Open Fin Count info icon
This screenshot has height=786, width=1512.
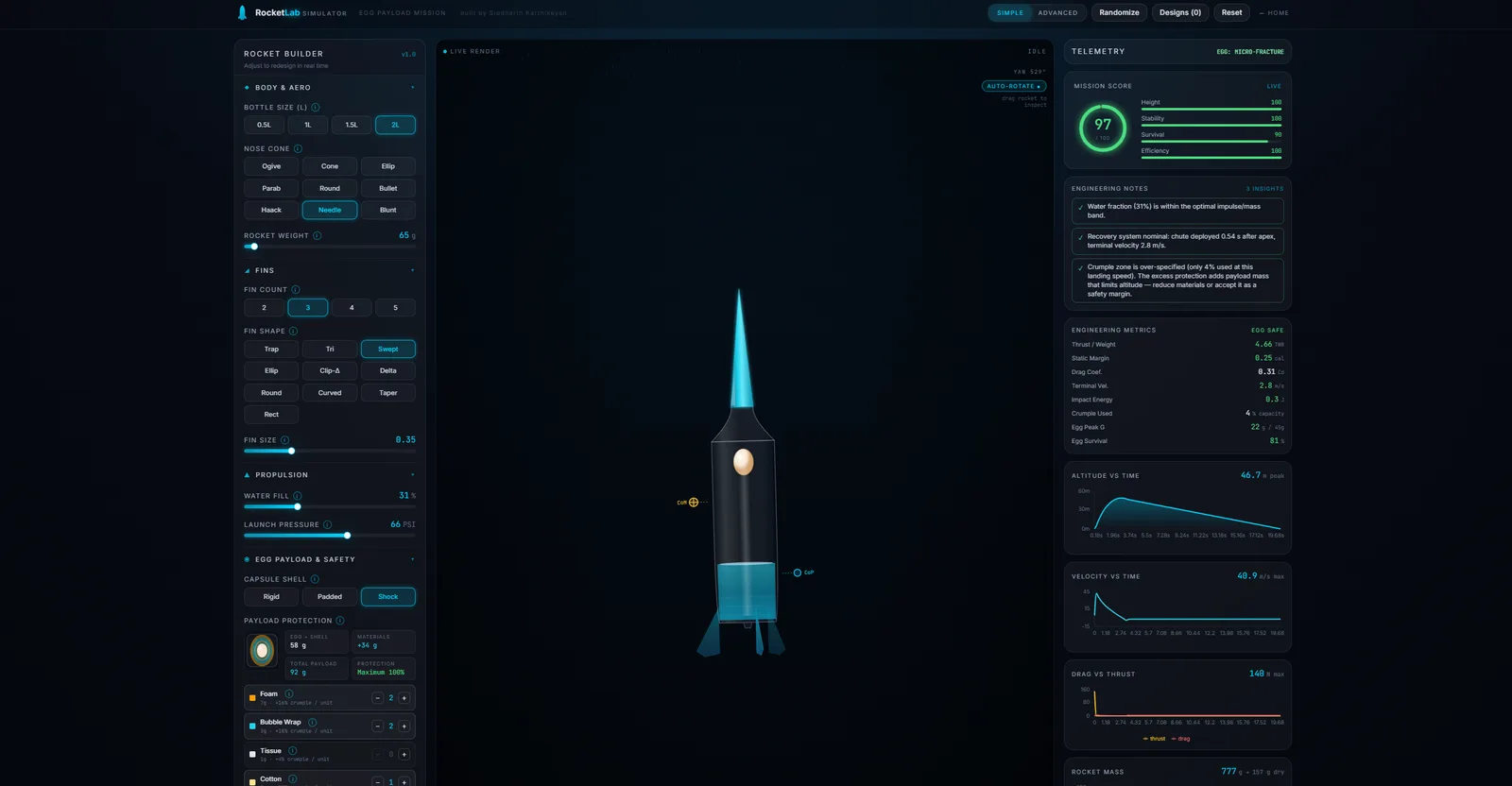(296, 290)
